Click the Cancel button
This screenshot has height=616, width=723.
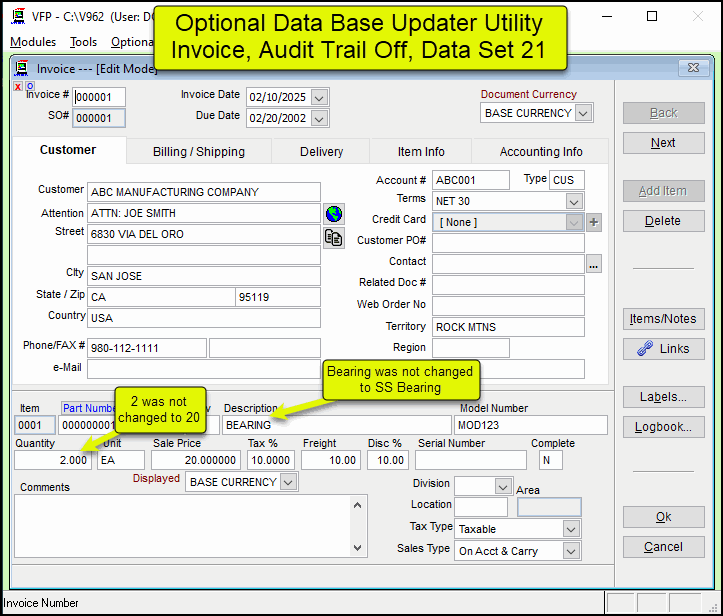(664, 547)
